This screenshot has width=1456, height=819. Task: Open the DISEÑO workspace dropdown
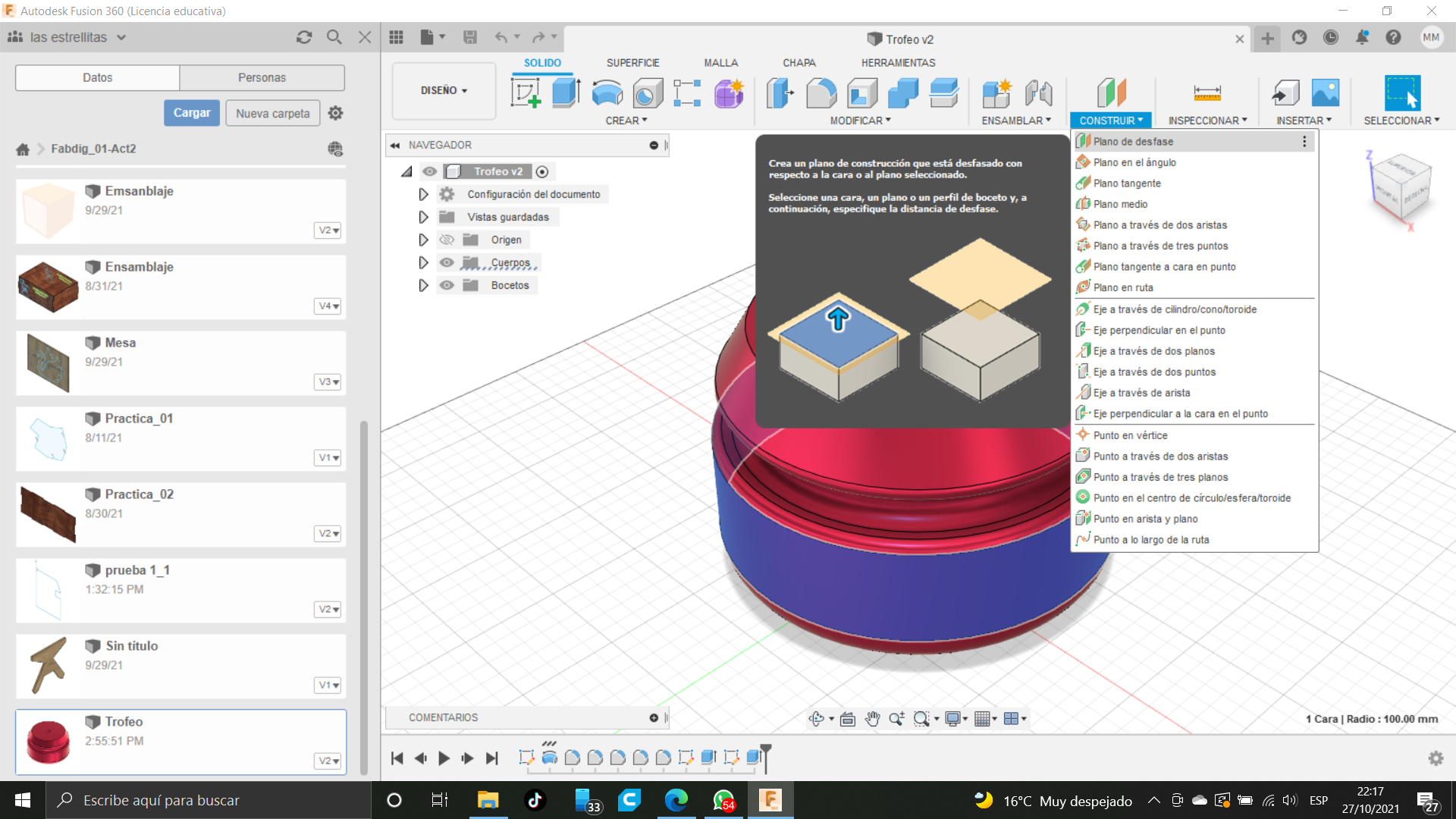click(x=444, y=90)
